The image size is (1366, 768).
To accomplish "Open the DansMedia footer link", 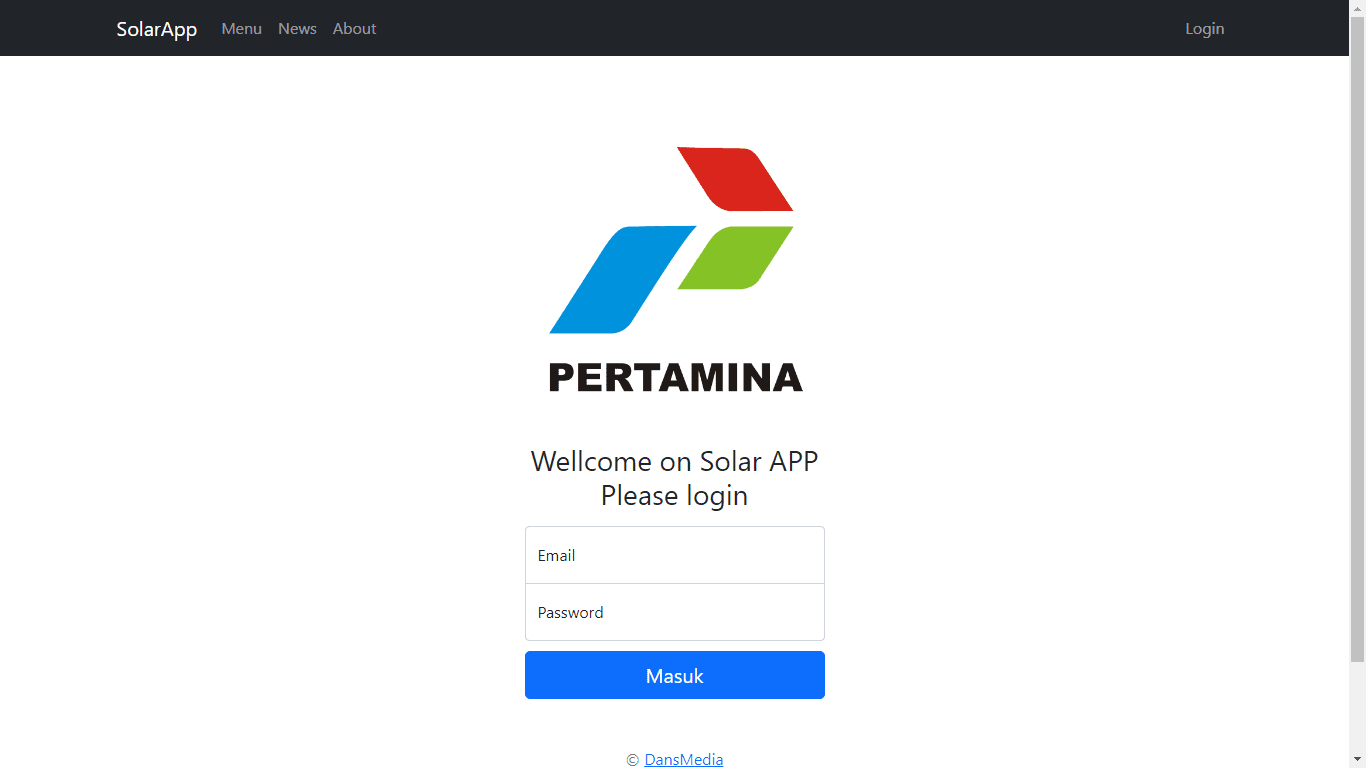I will (x=684, y=759).
